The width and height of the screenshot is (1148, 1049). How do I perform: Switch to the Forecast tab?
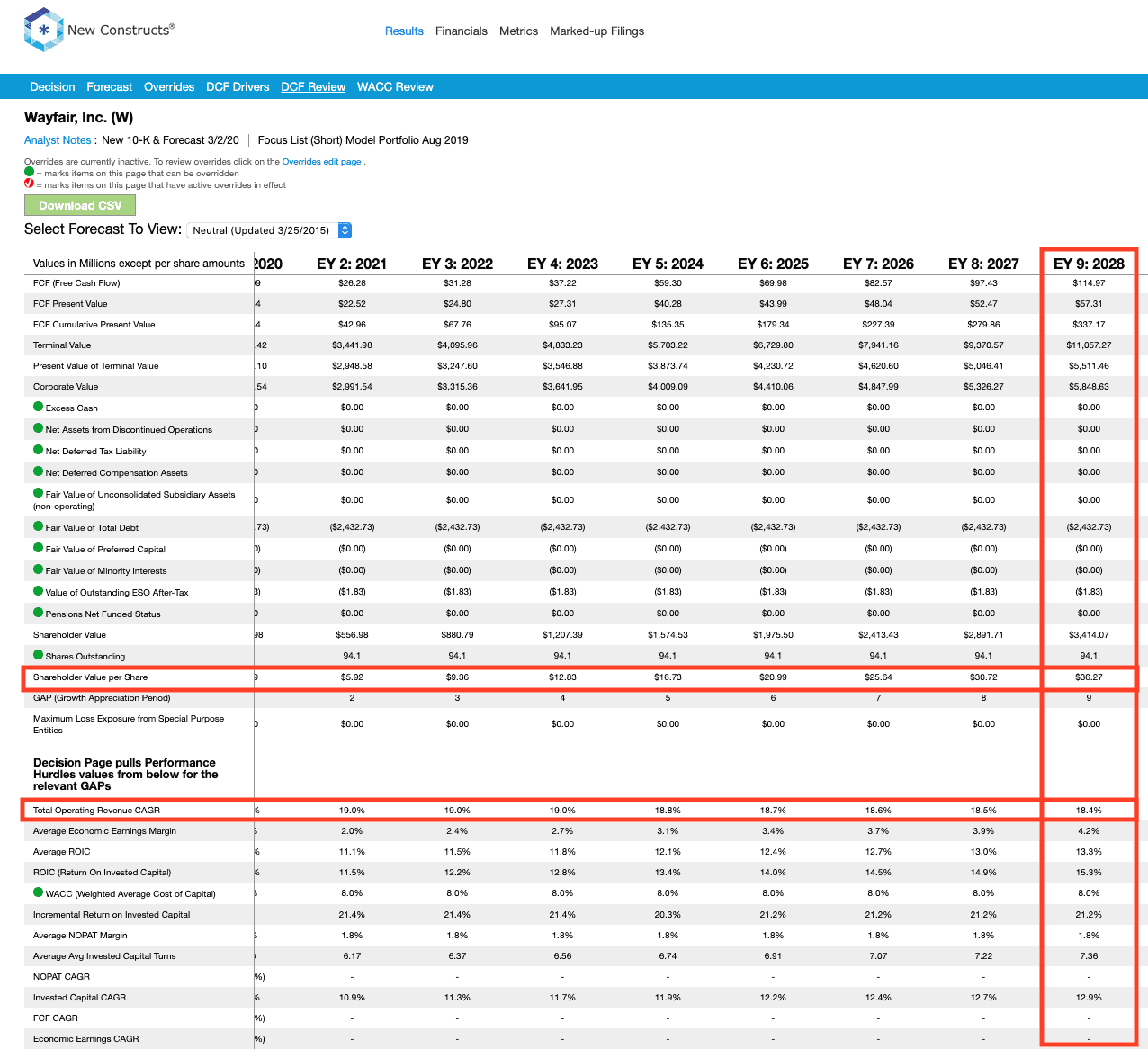pyautogui.click(x=110, y=87)
